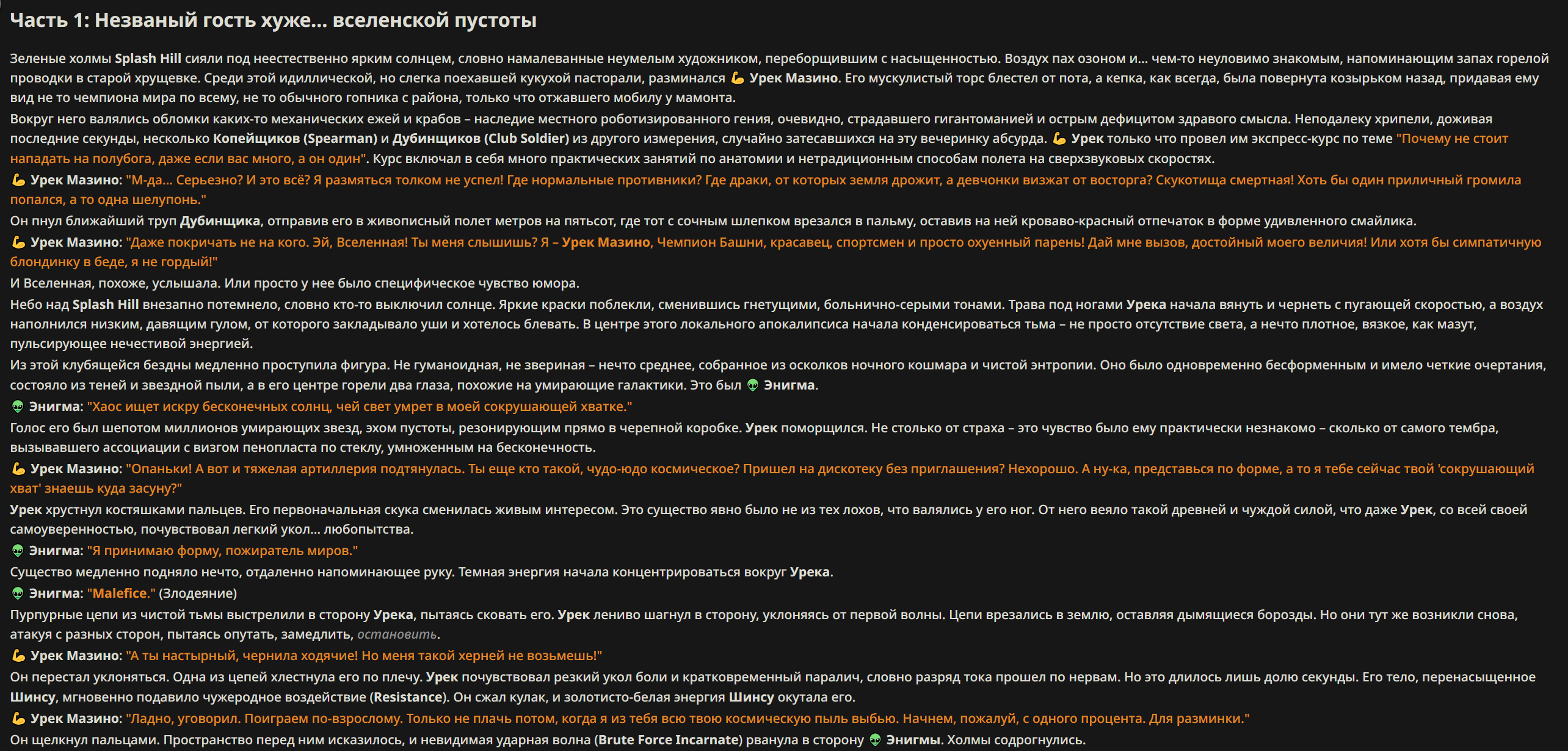1568x751 pixels.
Task: Click the orange text "Опаньки! А вот и тяжелая артиллерия"
Action: click(x=296, y=469)
